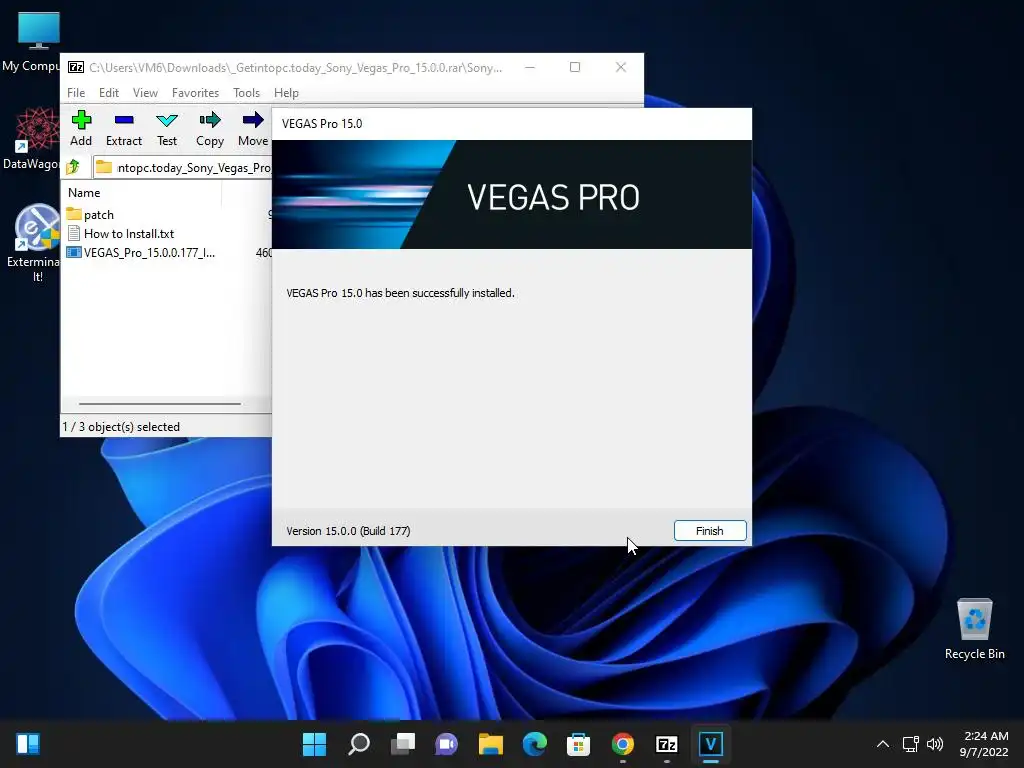Viewport: 1024px width, 768px height.
Task: Open the Recycle Bin on desktop
Action: pos(974,629)
